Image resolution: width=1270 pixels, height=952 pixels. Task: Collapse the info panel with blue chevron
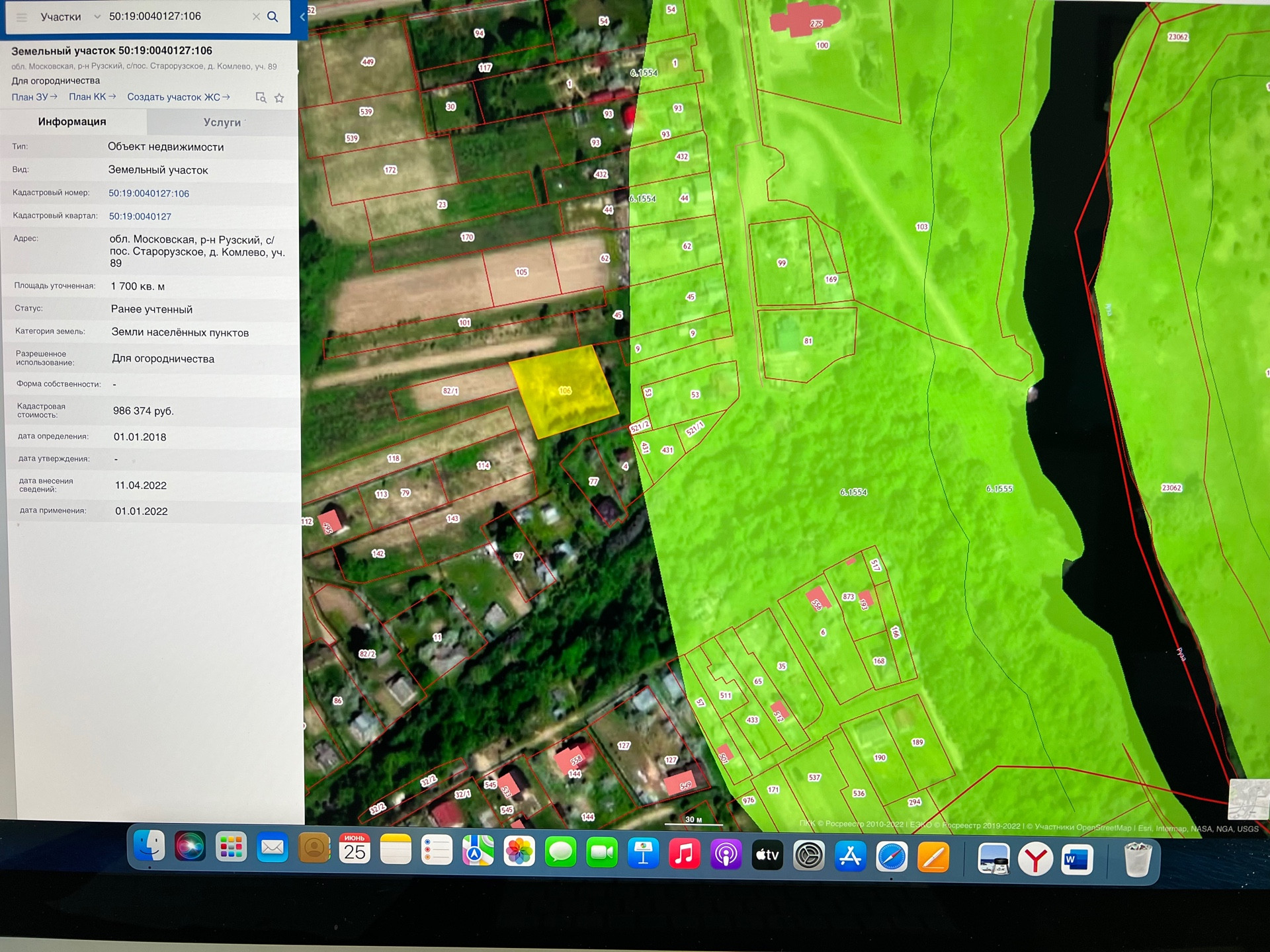[x=302, y=17]
